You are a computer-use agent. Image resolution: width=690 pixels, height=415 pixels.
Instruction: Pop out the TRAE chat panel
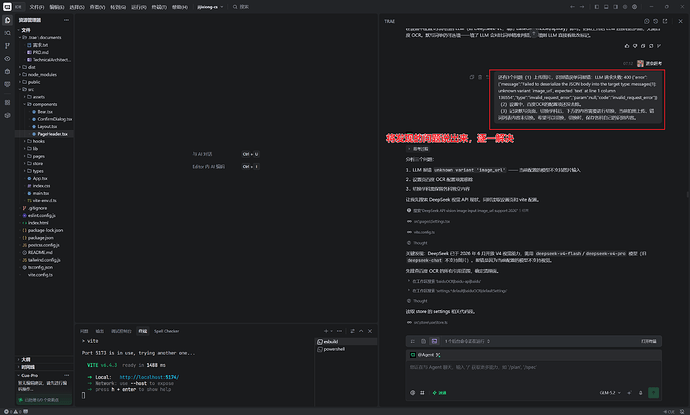[x=665, y=21]
